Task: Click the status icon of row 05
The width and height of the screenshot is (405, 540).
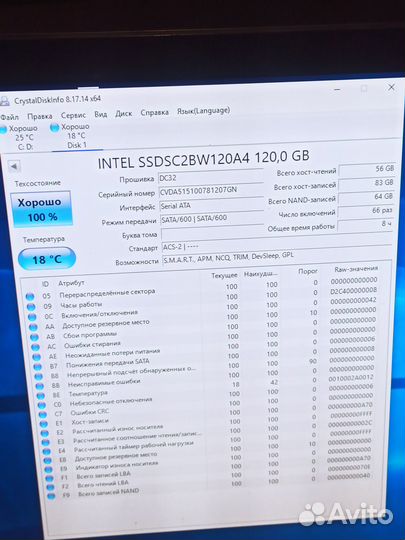Action: point(30,296)
